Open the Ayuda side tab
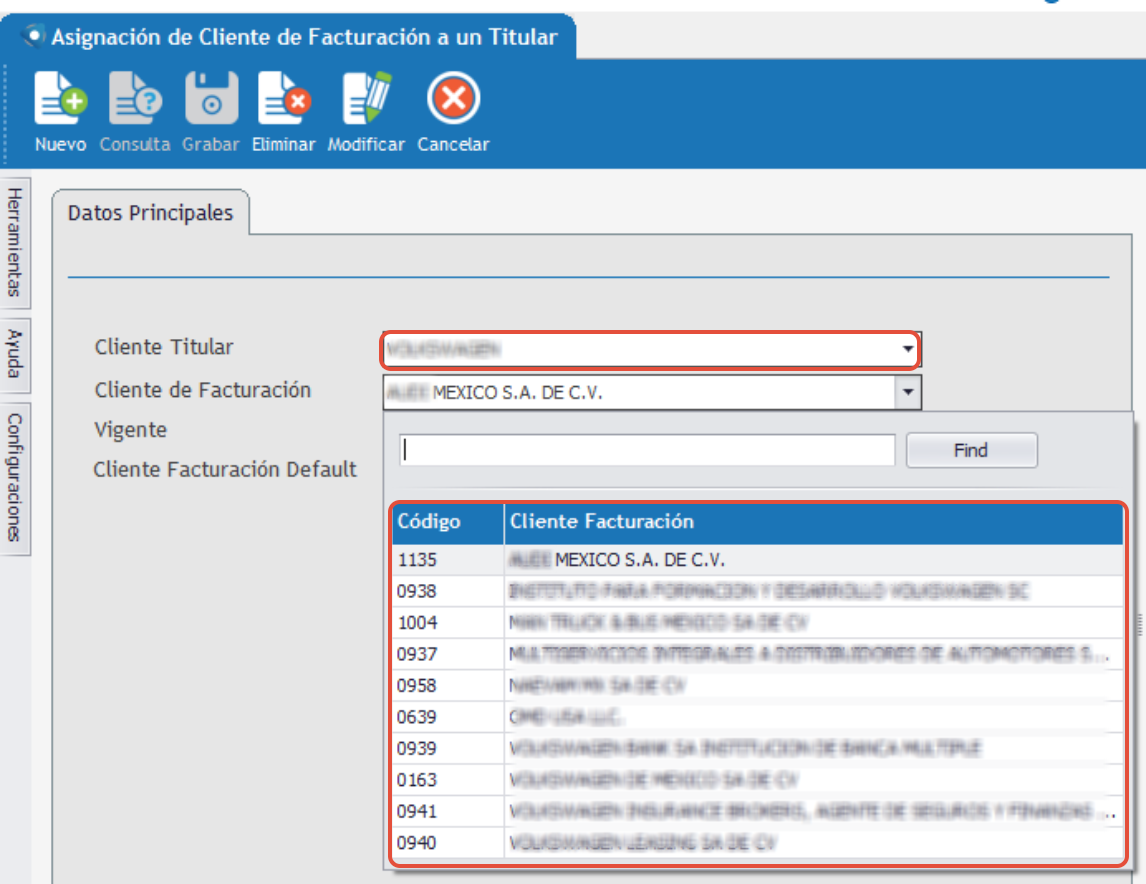 click(15, 354)
